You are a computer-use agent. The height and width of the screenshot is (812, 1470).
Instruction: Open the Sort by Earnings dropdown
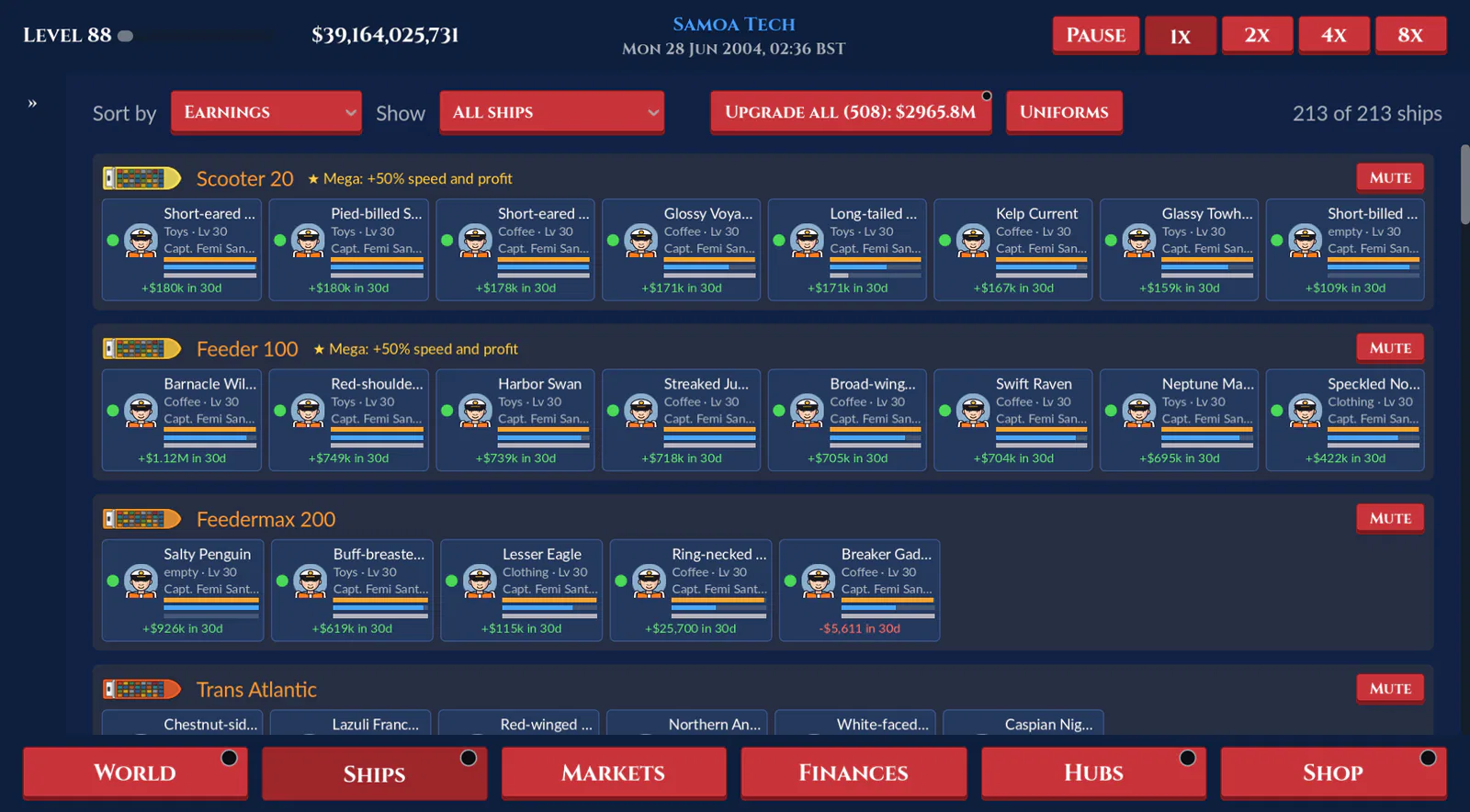click(x=266, y=112)
